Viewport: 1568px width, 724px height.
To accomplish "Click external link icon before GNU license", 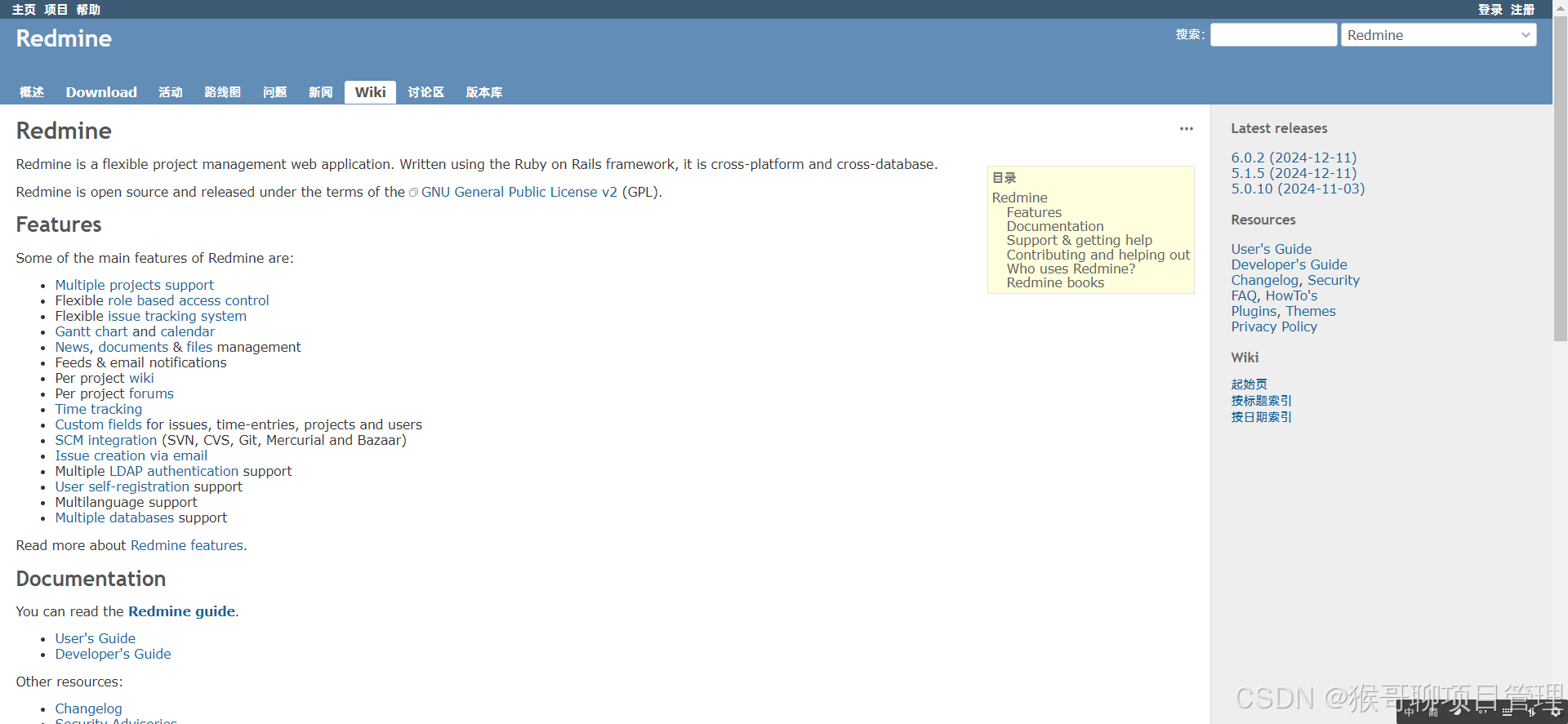I will tap(413, 193).
